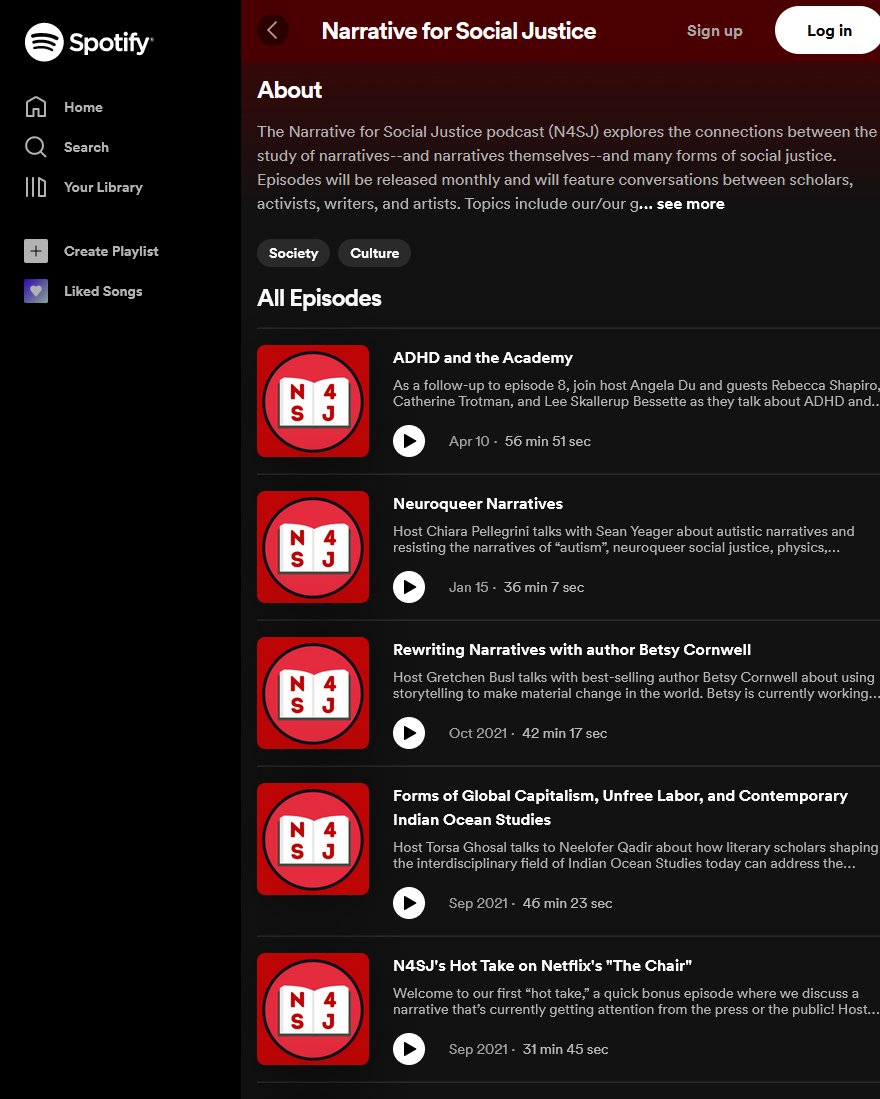Image resolution: width=880 pixels, height=1099 pixels.
Task: Expand the description with see more
Action: [690, 204]
